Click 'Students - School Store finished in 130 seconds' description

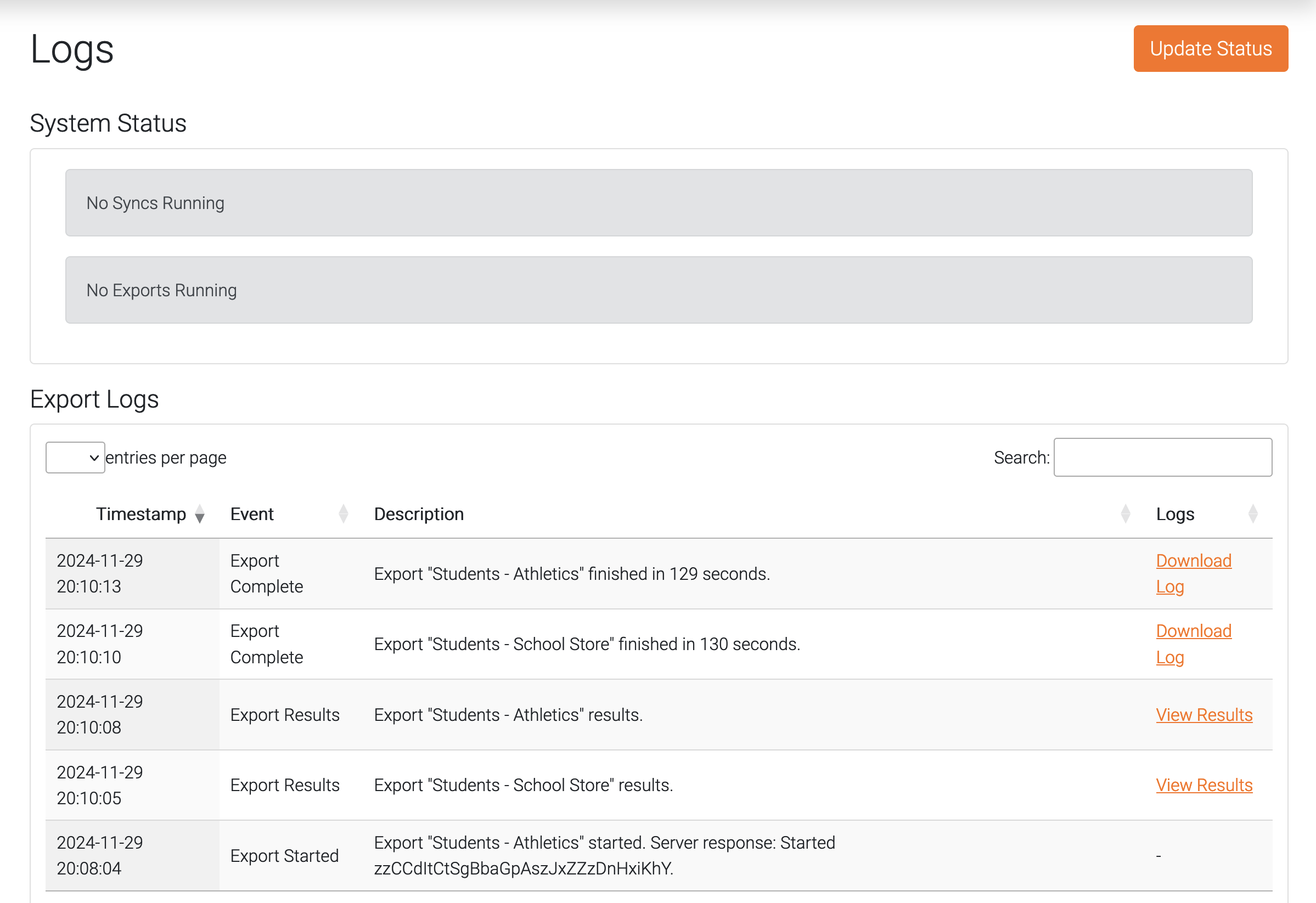(587, 644)
